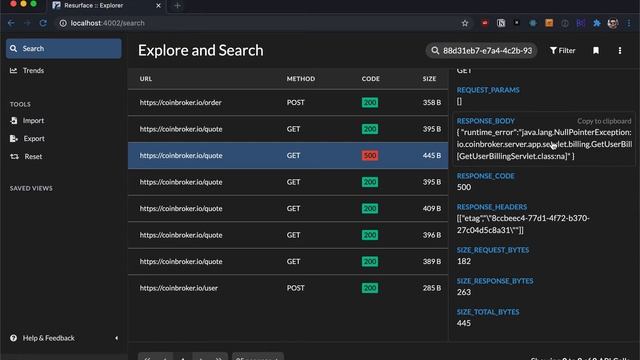Click the search query input field
Viewport: 640px width, 360px height.
tap(488, 51)
